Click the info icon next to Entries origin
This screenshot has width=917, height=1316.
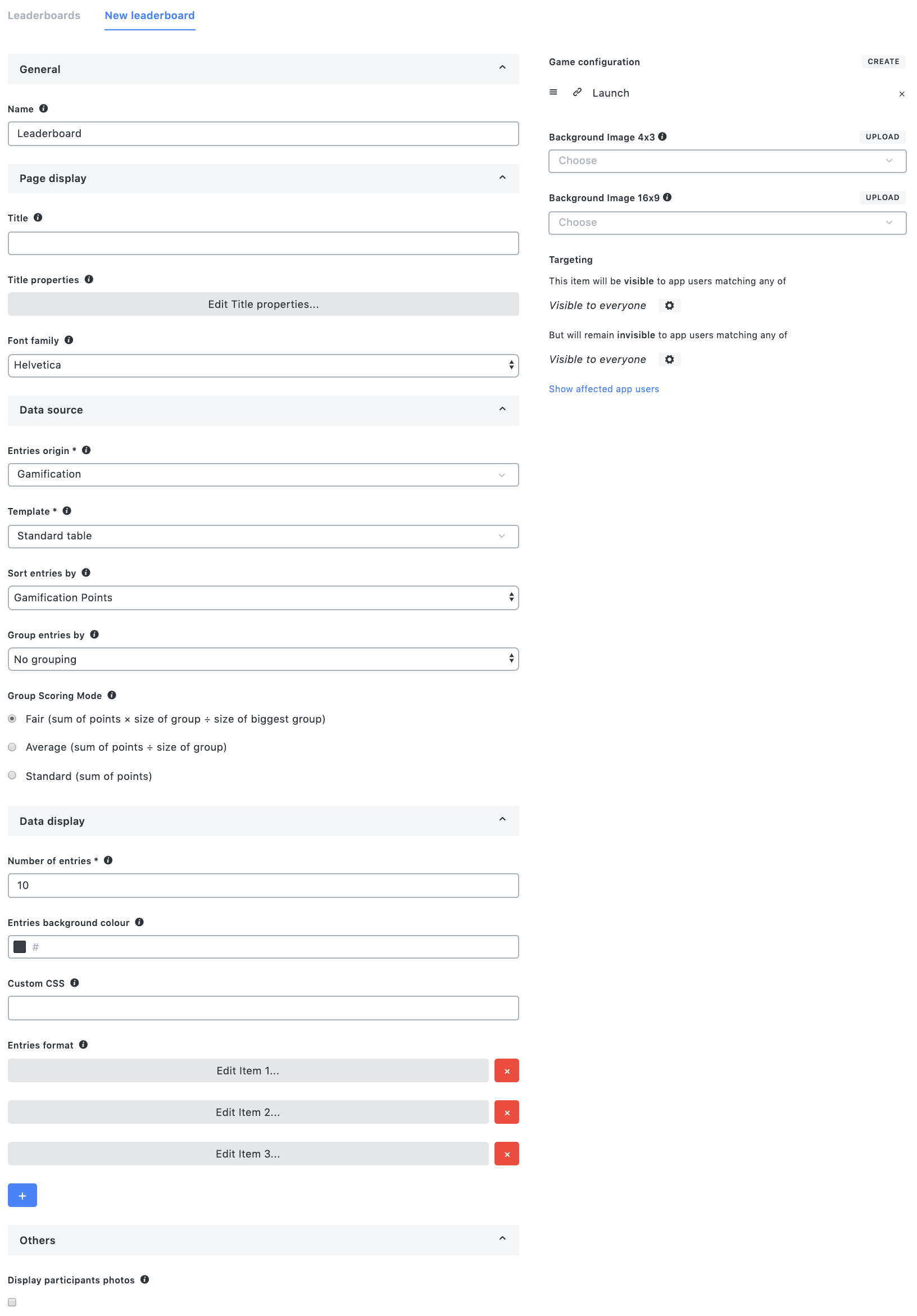(x=86, y=450)
